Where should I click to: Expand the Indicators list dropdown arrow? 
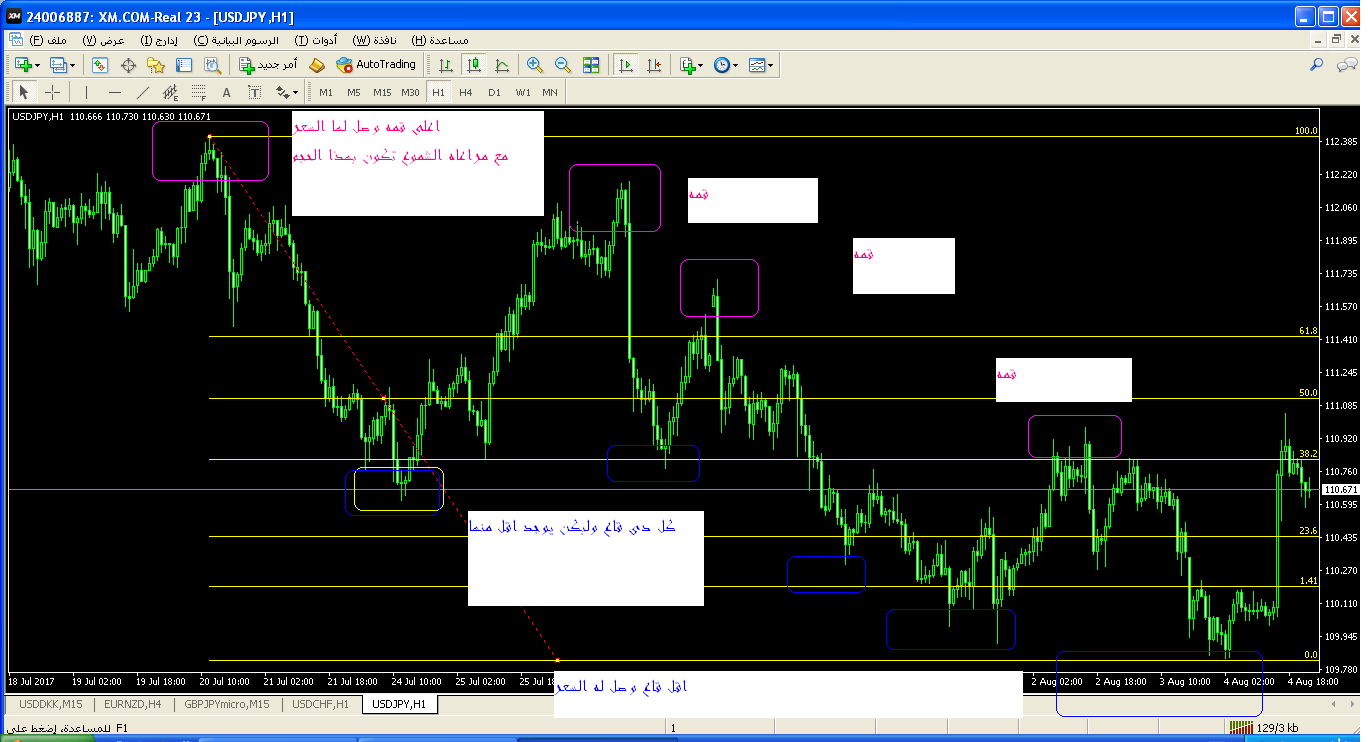pos(700,65)
